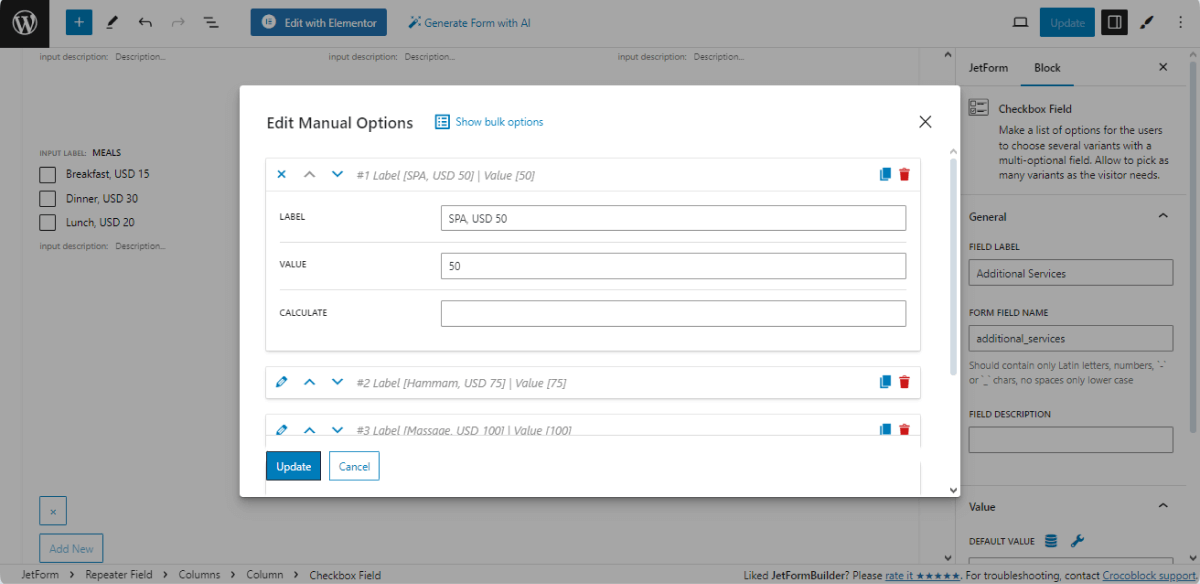Screen dimensions: 1200x584
Task: Expand the Value section in sidebar
Action: (x=1163, y=507)
